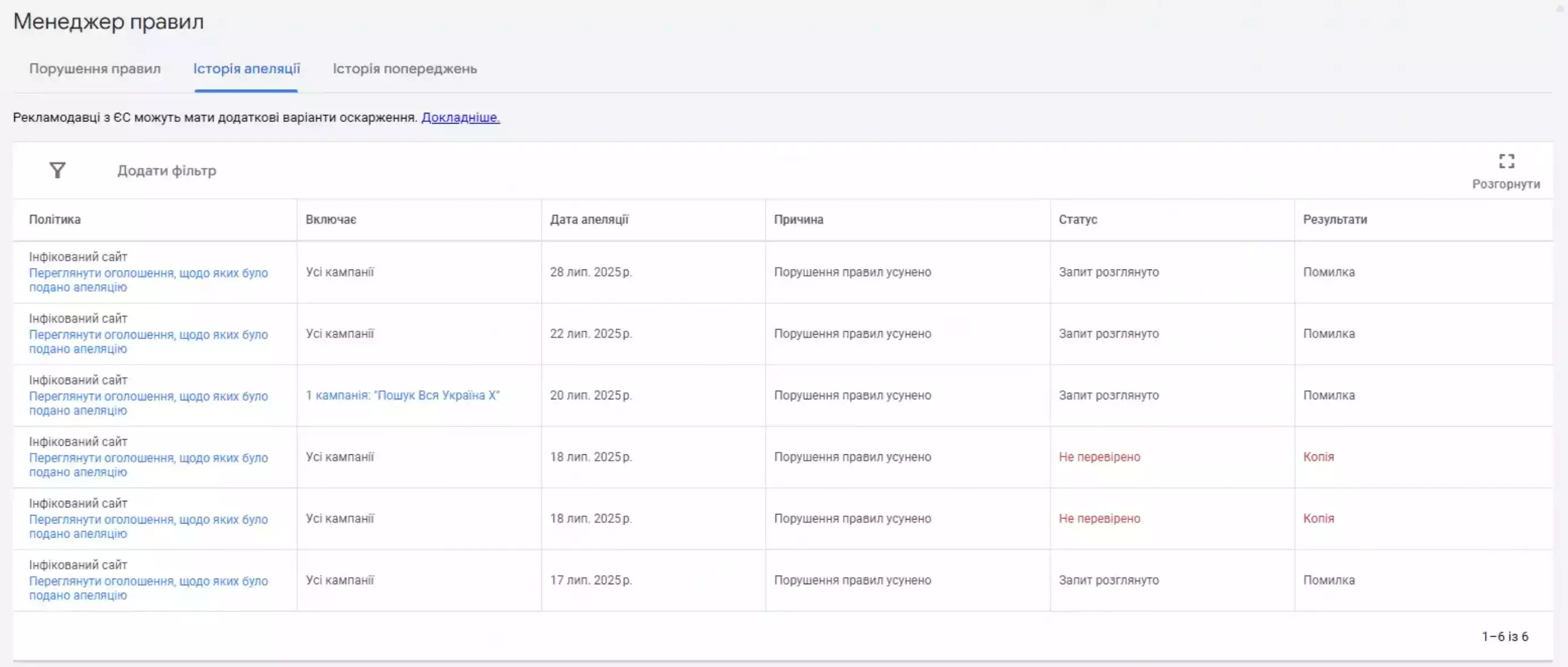Select the Історія апеляції tab
1568x667 pixels.
click(247, 69)
